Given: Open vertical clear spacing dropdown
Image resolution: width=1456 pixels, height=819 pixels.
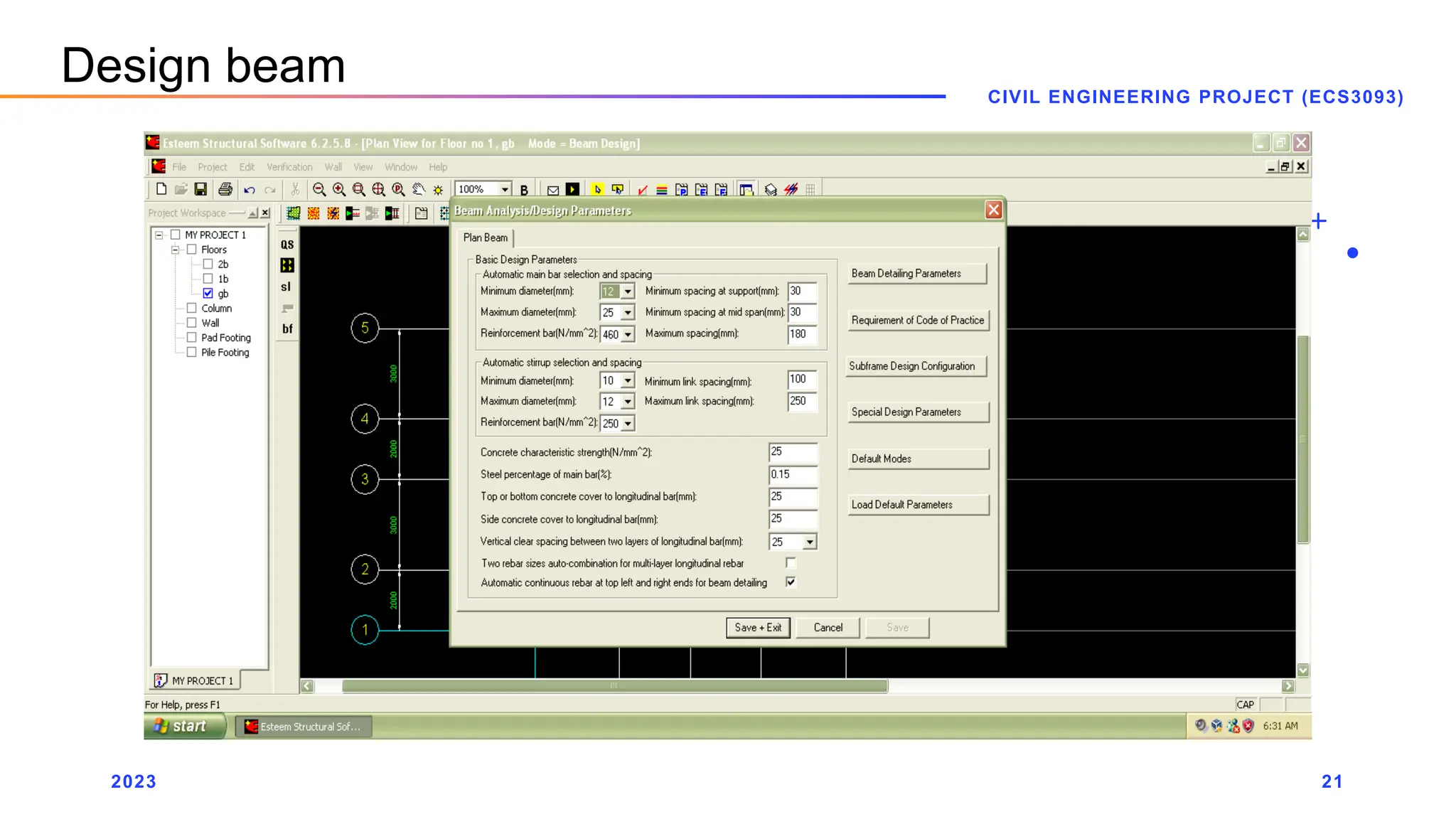Looking at the screenshot, I should [x=810, y=542].
